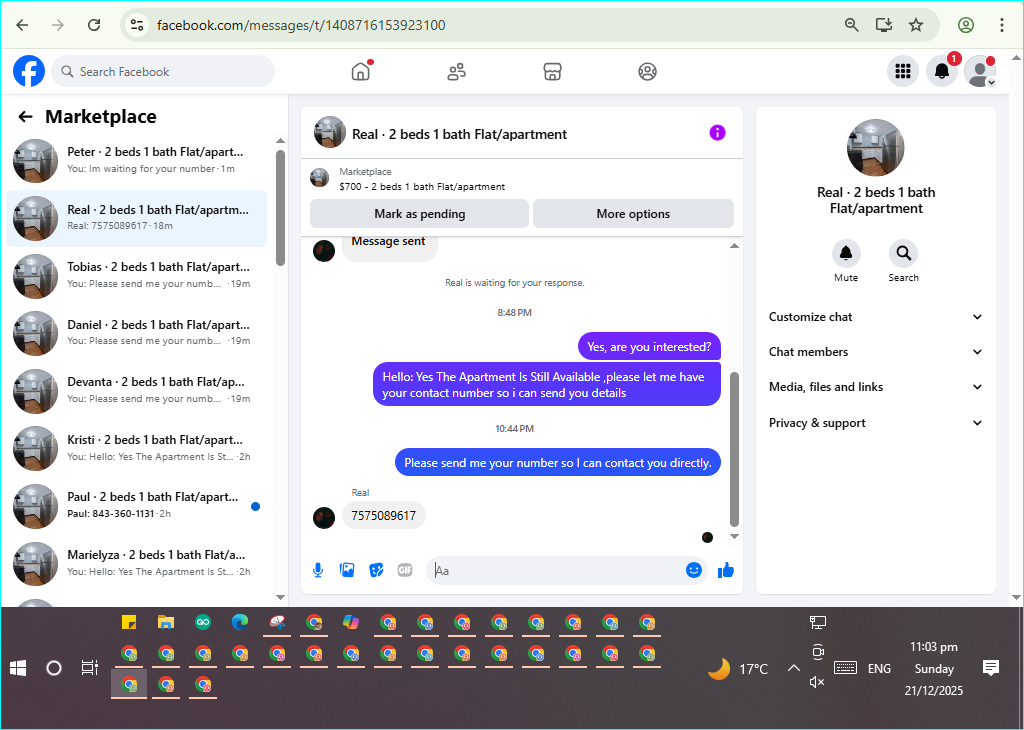
Task: Click the message thread scrollbar thumb
Action: click(x=734, y=449)
